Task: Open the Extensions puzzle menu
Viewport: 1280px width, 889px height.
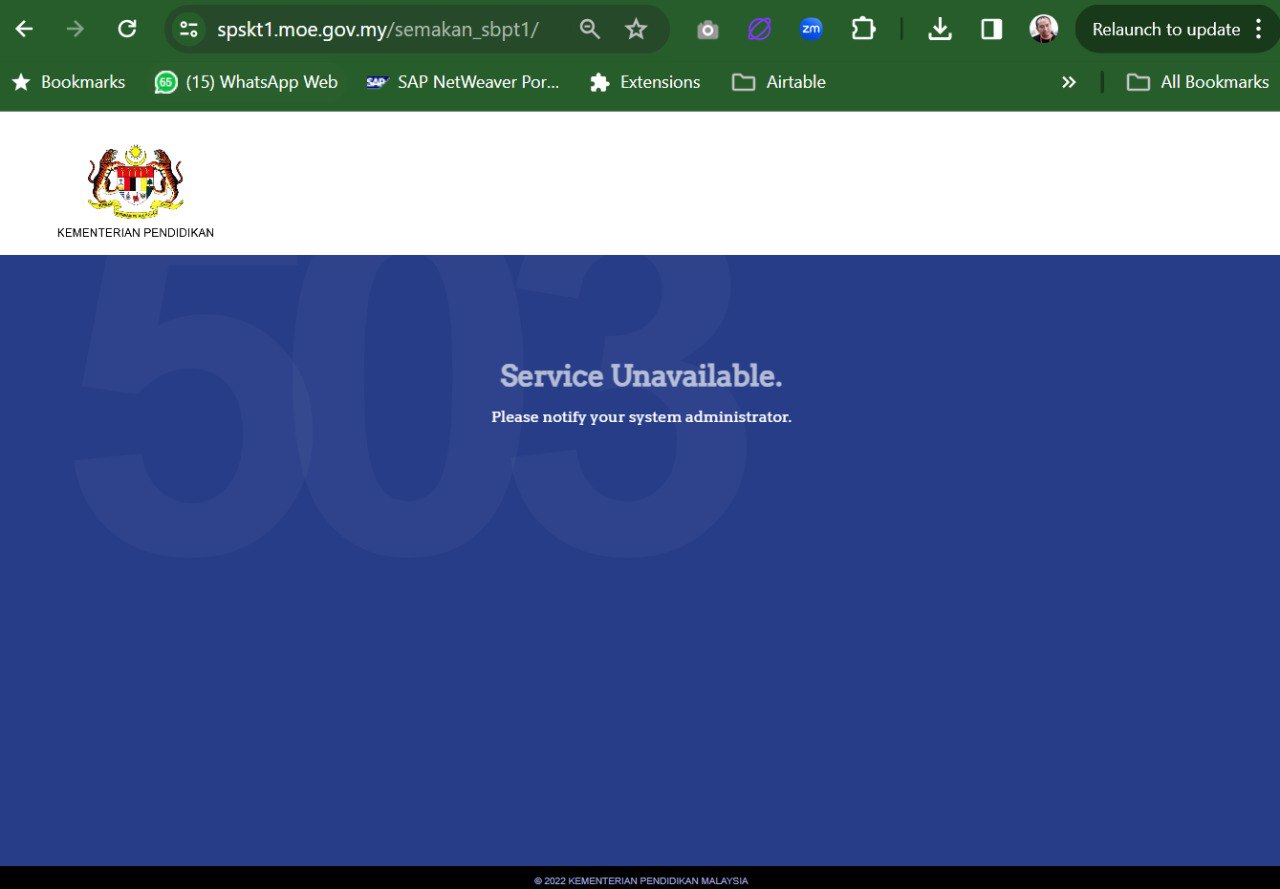Action: [863, 29]
